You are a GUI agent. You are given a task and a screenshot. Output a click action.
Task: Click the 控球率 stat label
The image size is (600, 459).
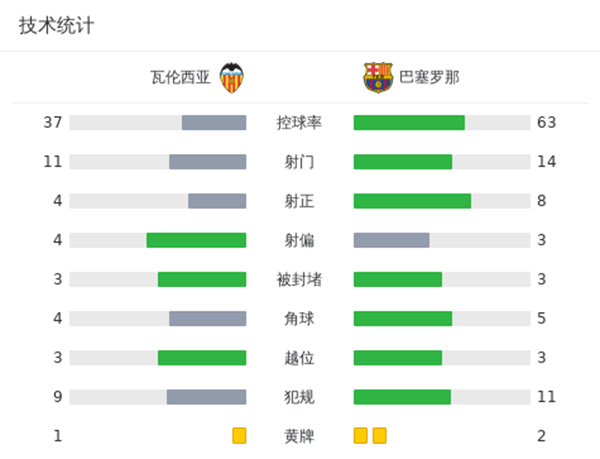[x=299, y=123]
